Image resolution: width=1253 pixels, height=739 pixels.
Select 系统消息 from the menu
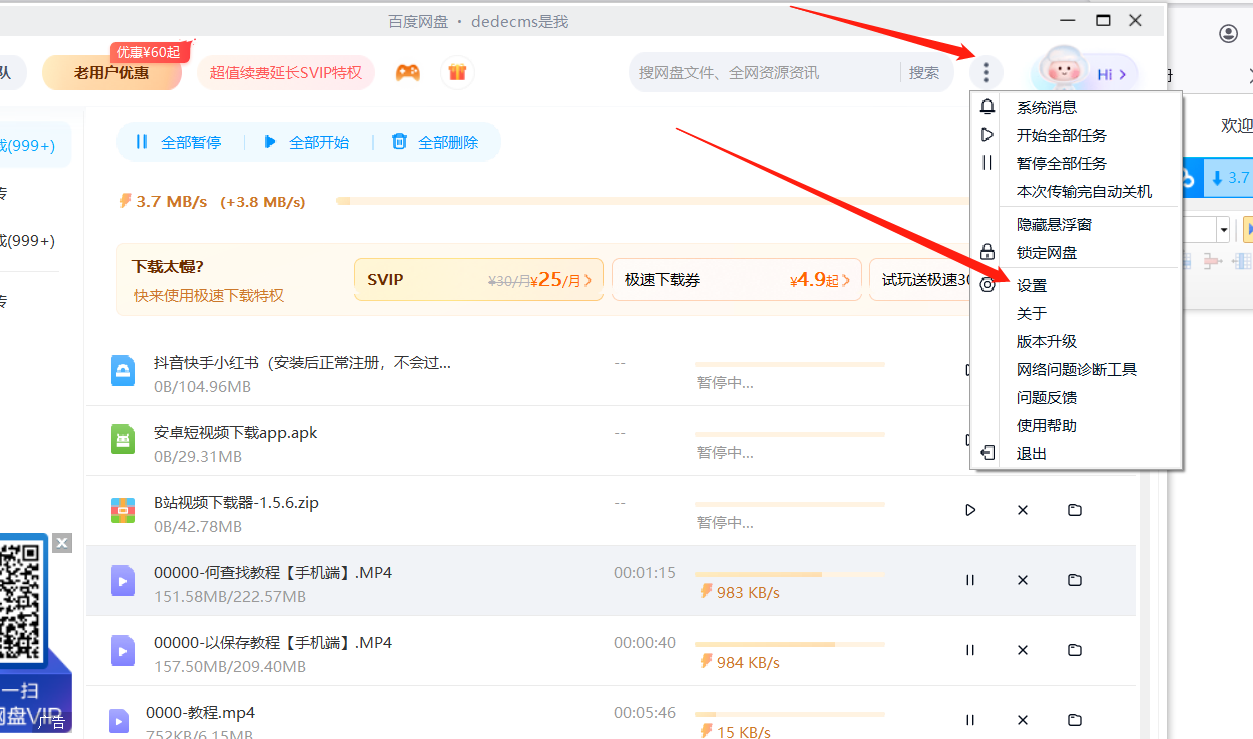click(x=1047, y=107)
